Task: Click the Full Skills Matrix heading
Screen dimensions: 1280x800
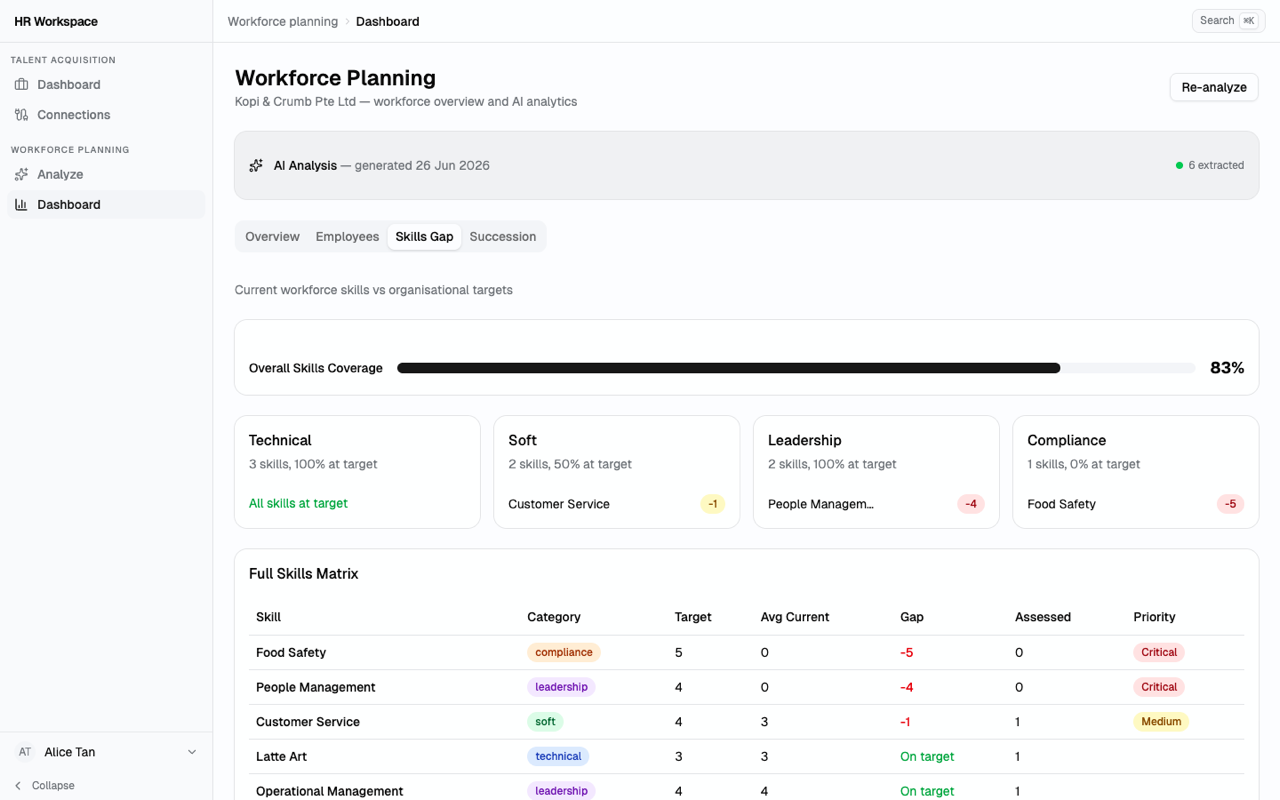Action: pos(303,574)
